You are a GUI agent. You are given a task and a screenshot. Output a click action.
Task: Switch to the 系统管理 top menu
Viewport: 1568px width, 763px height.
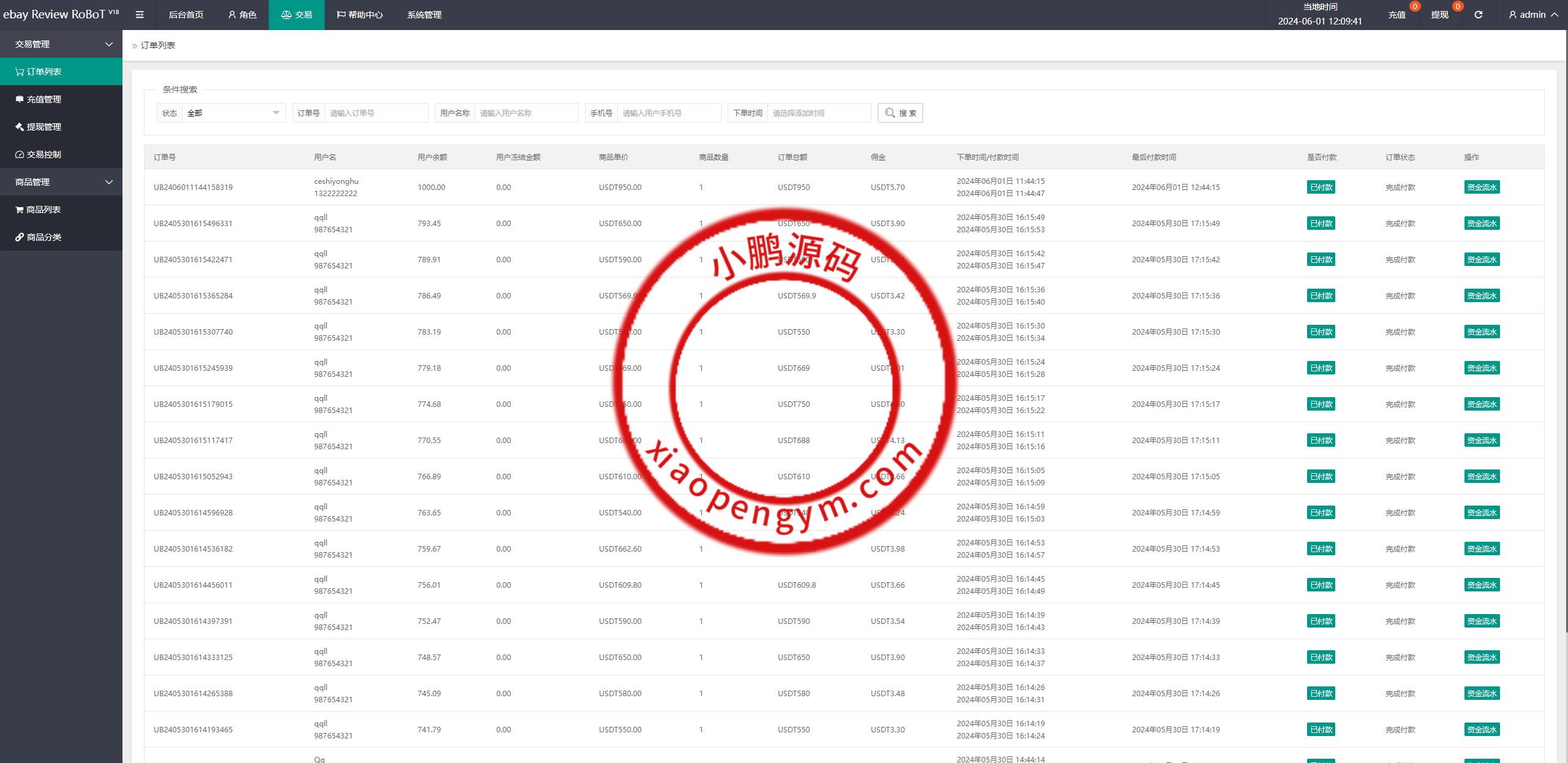click(x=424, y=15)
